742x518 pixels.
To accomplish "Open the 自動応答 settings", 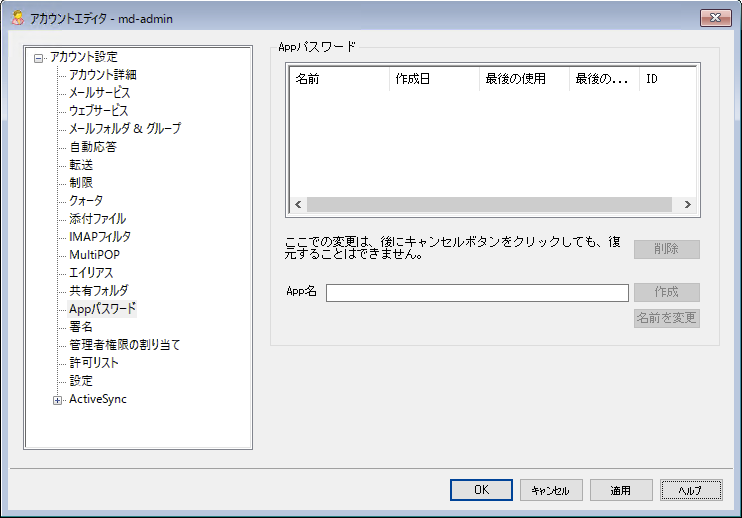I will click(x=92, y=147).
